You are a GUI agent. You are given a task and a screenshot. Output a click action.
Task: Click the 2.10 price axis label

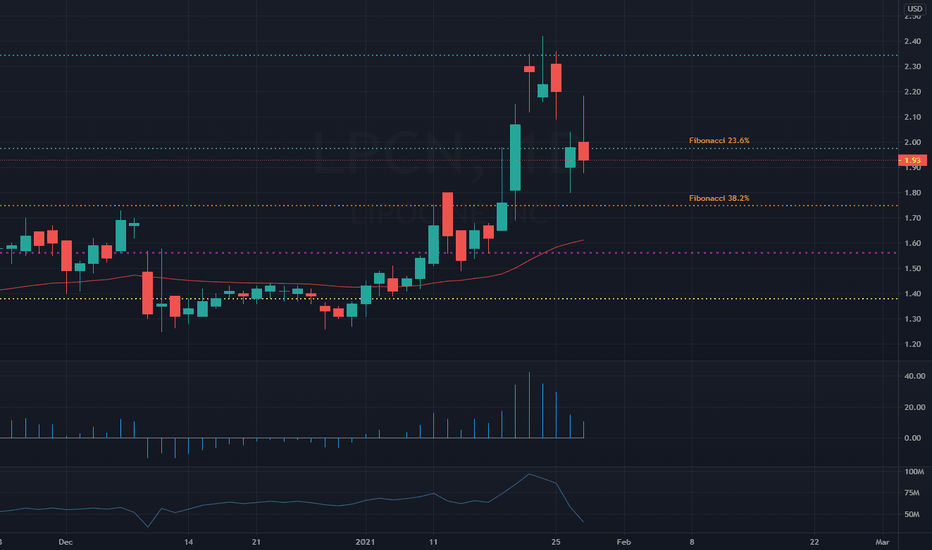[x=912, y=117]
